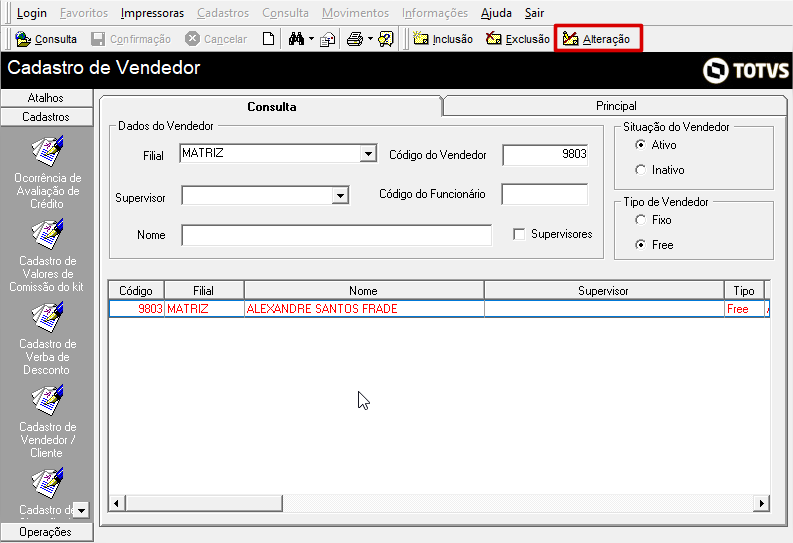This screenshot has height=543, width=793.
Task: Click the Supervisor column header
Action: point(604,291)
